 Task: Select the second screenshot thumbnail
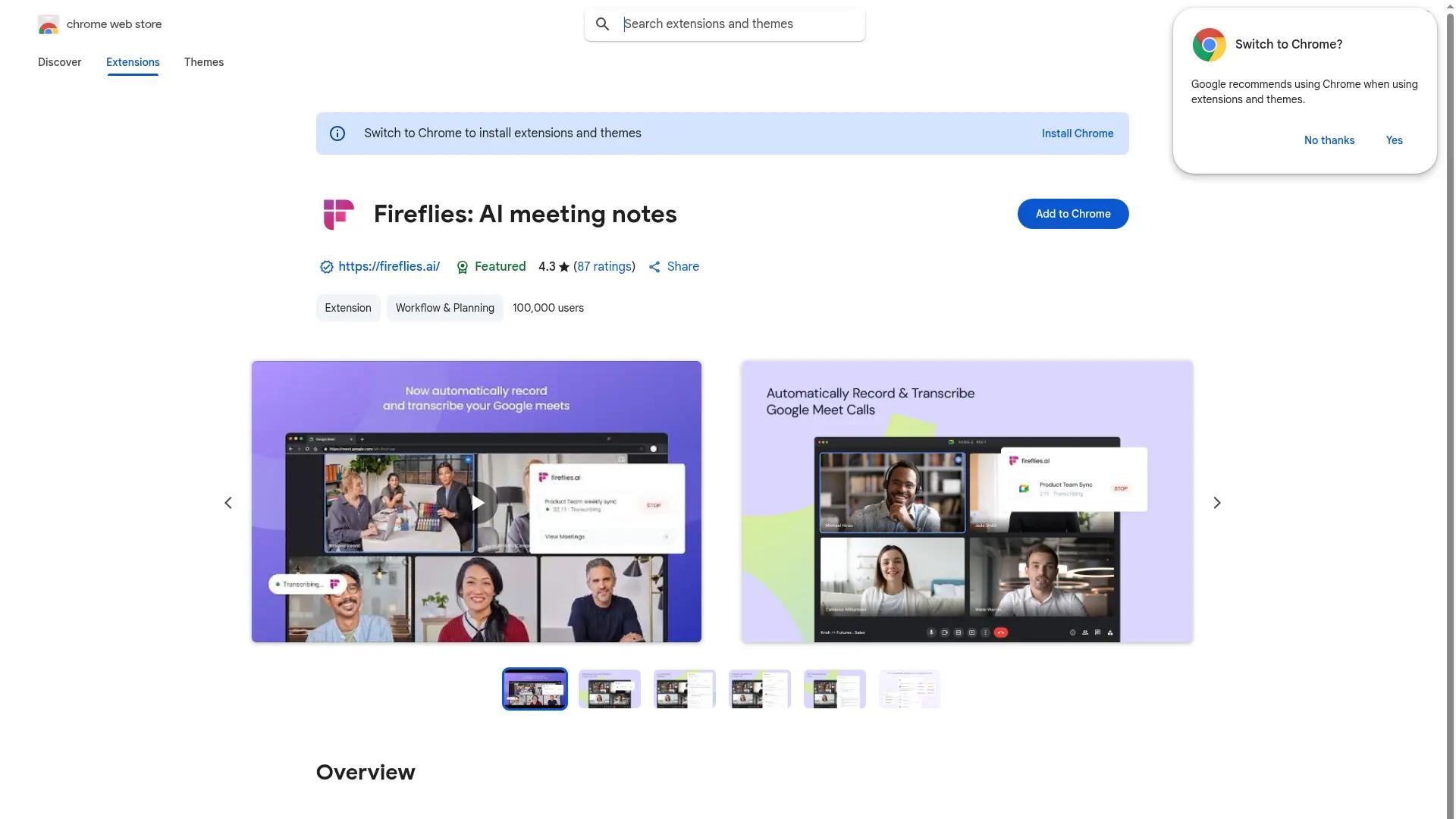[x=609, y=689]
